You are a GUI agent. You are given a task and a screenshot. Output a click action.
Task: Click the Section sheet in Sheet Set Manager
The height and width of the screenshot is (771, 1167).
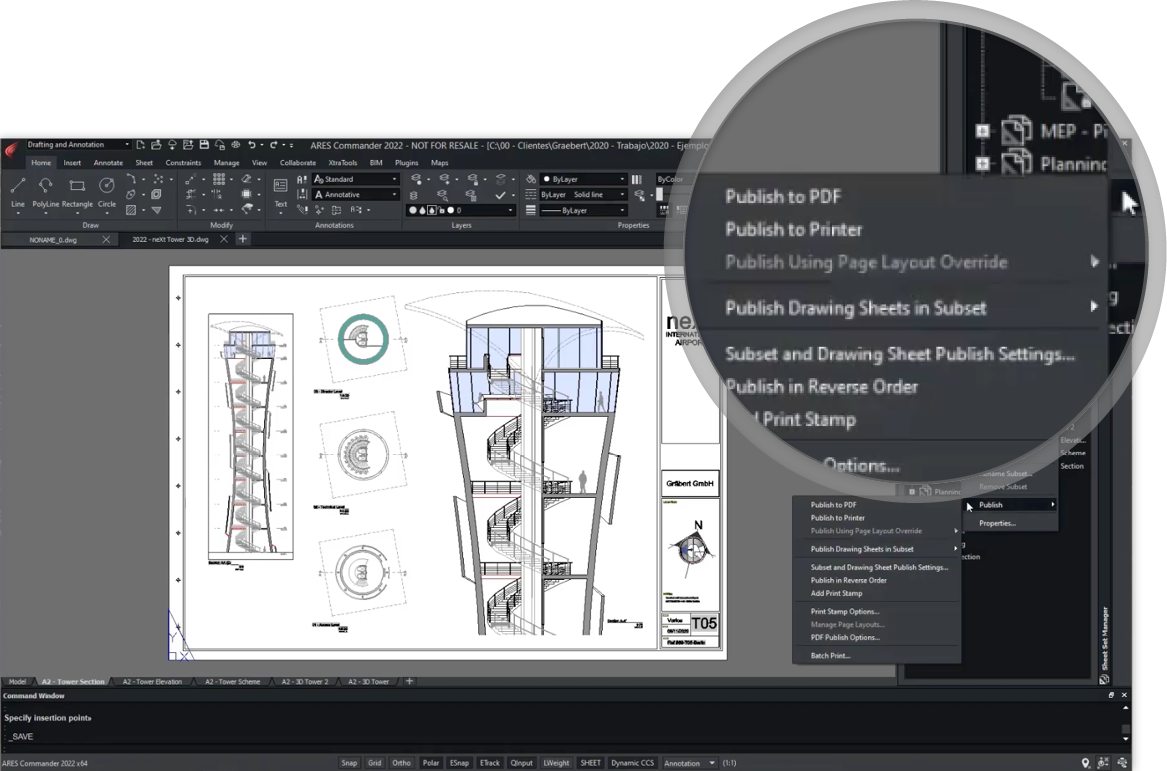pyautogui.click(x=1072, y=467)
